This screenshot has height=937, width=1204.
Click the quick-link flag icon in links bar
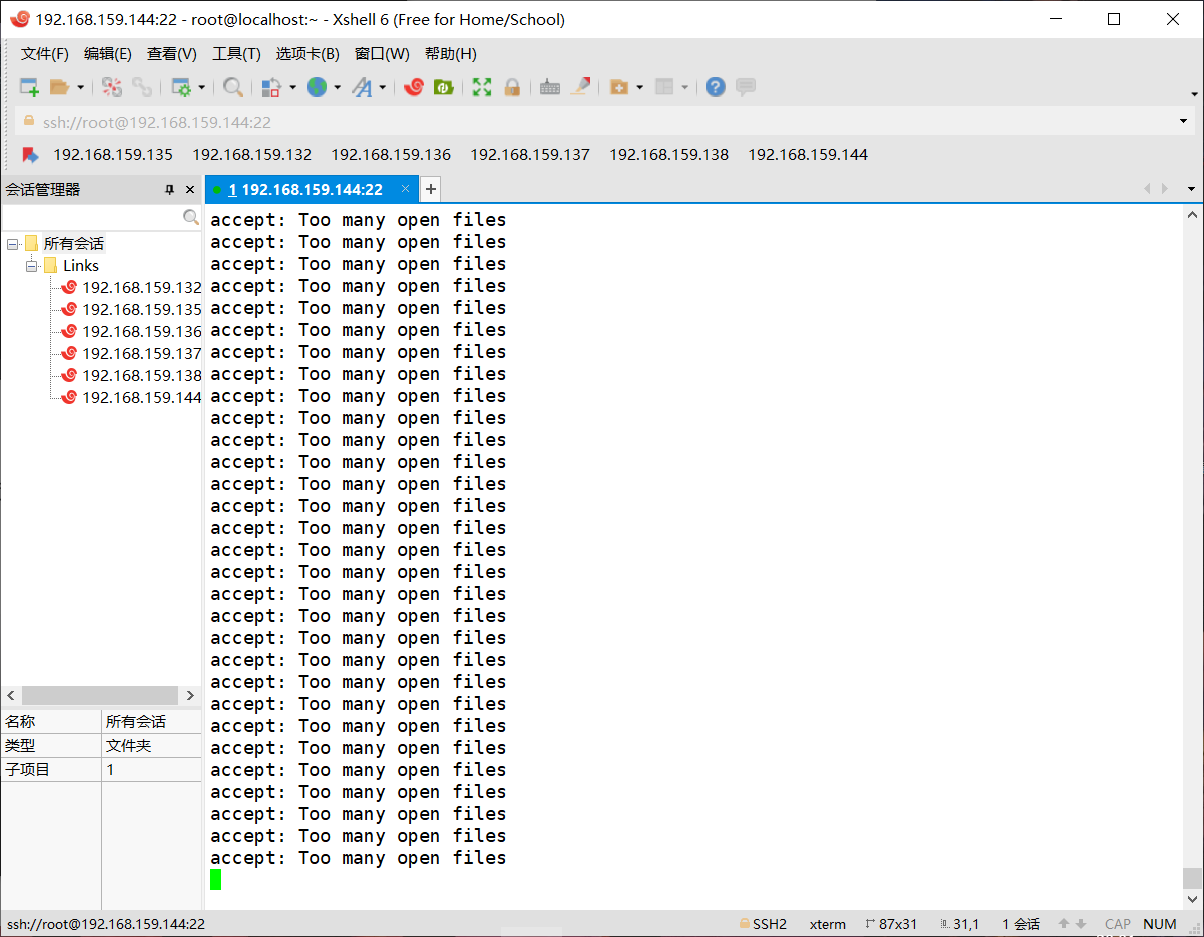tap(31, 155)
